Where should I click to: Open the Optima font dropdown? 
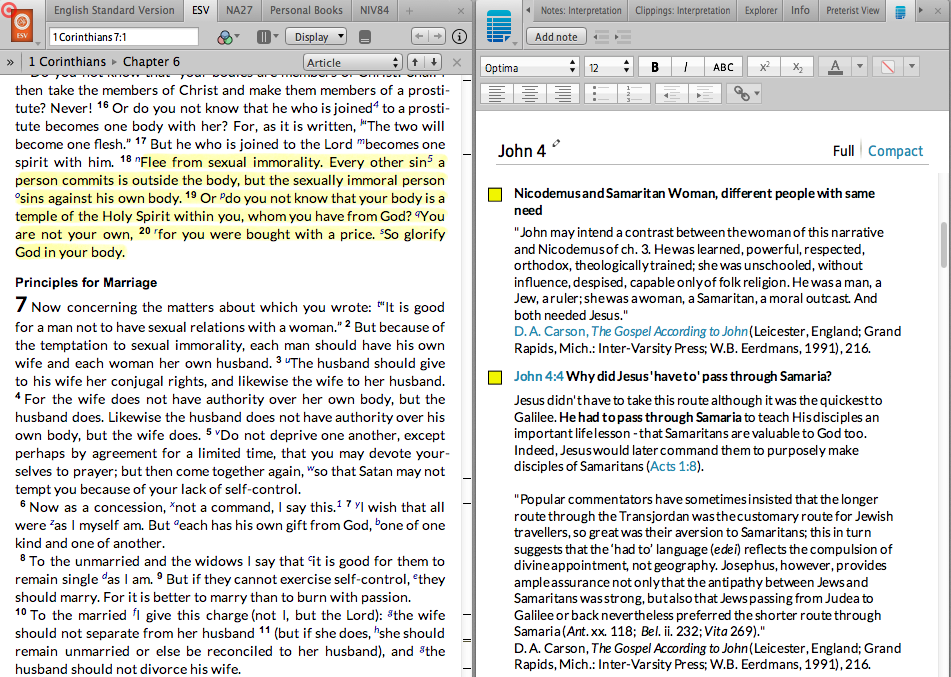(530, 67)
